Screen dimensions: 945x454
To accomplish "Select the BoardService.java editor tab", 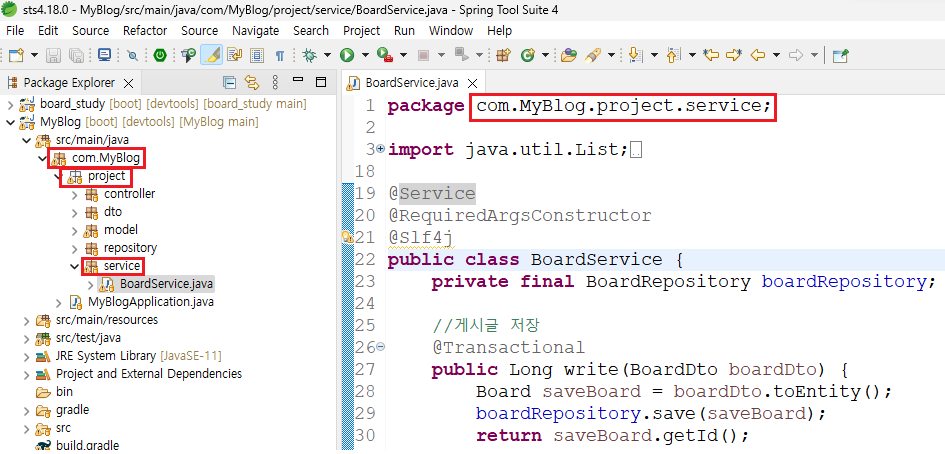I will [412, 83].
